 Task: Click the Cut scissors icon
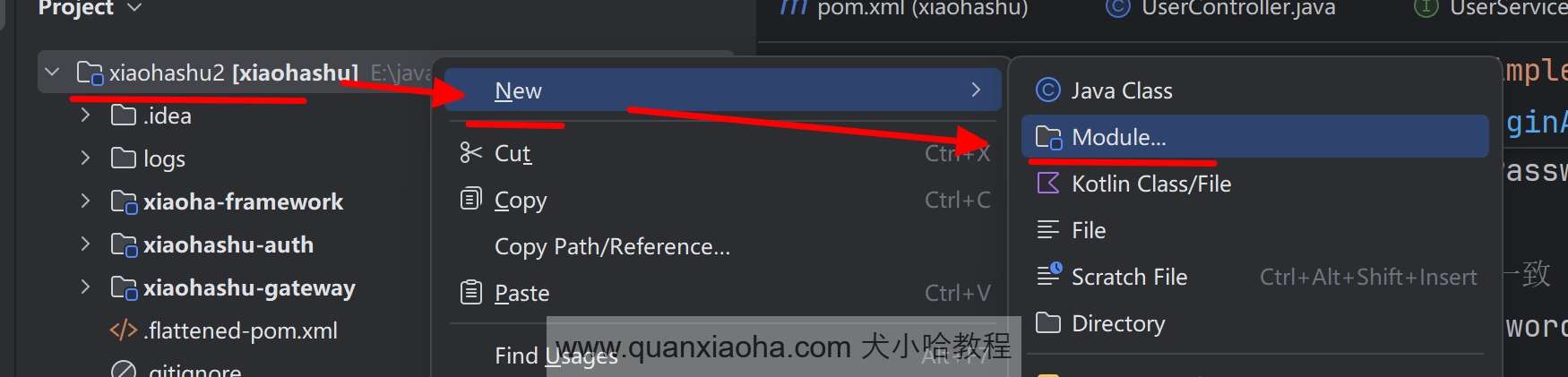click(470, 153)
